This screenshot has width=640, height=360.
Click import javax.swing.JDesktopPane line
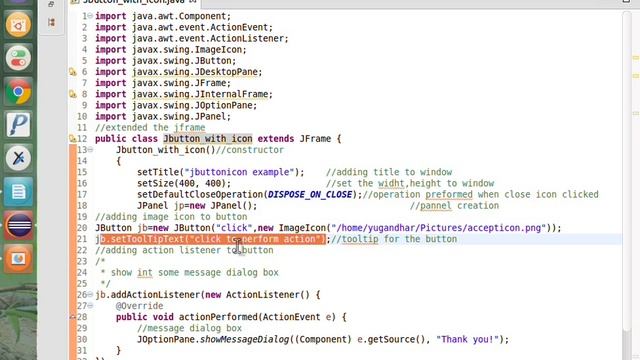tap(179, 72)
